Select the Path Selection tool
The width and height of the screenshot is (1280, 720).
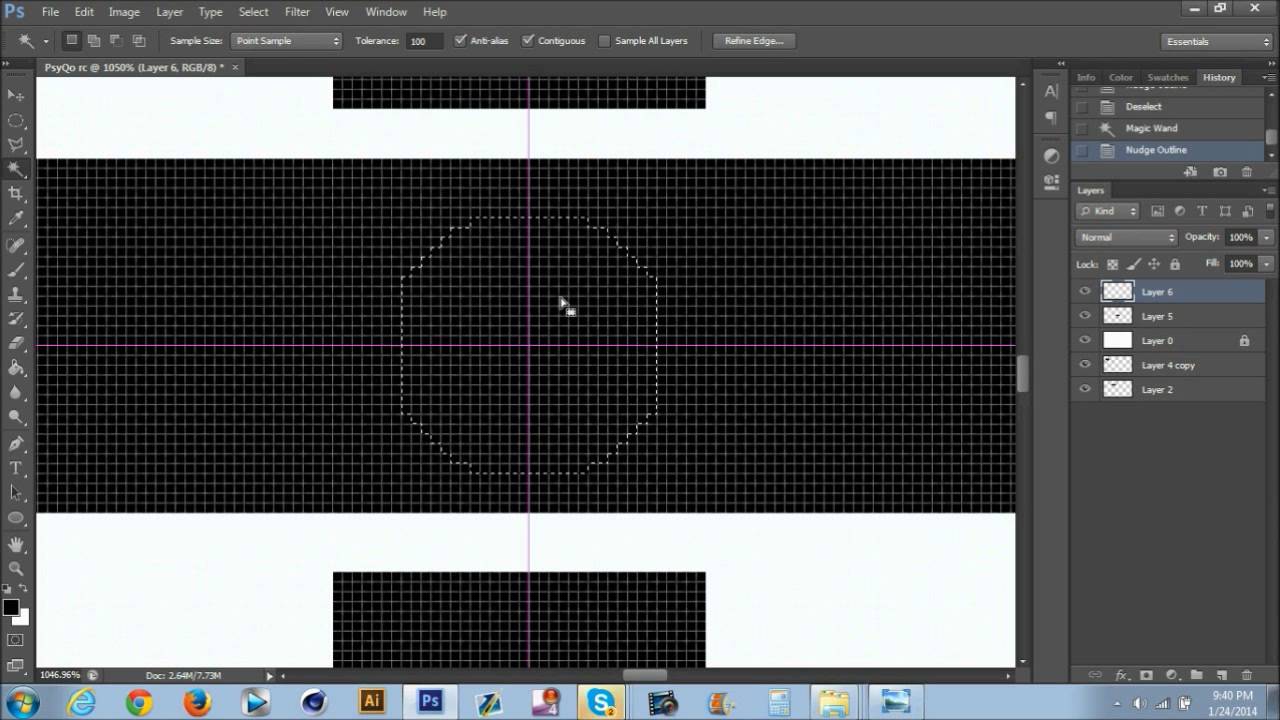point(16,492)
